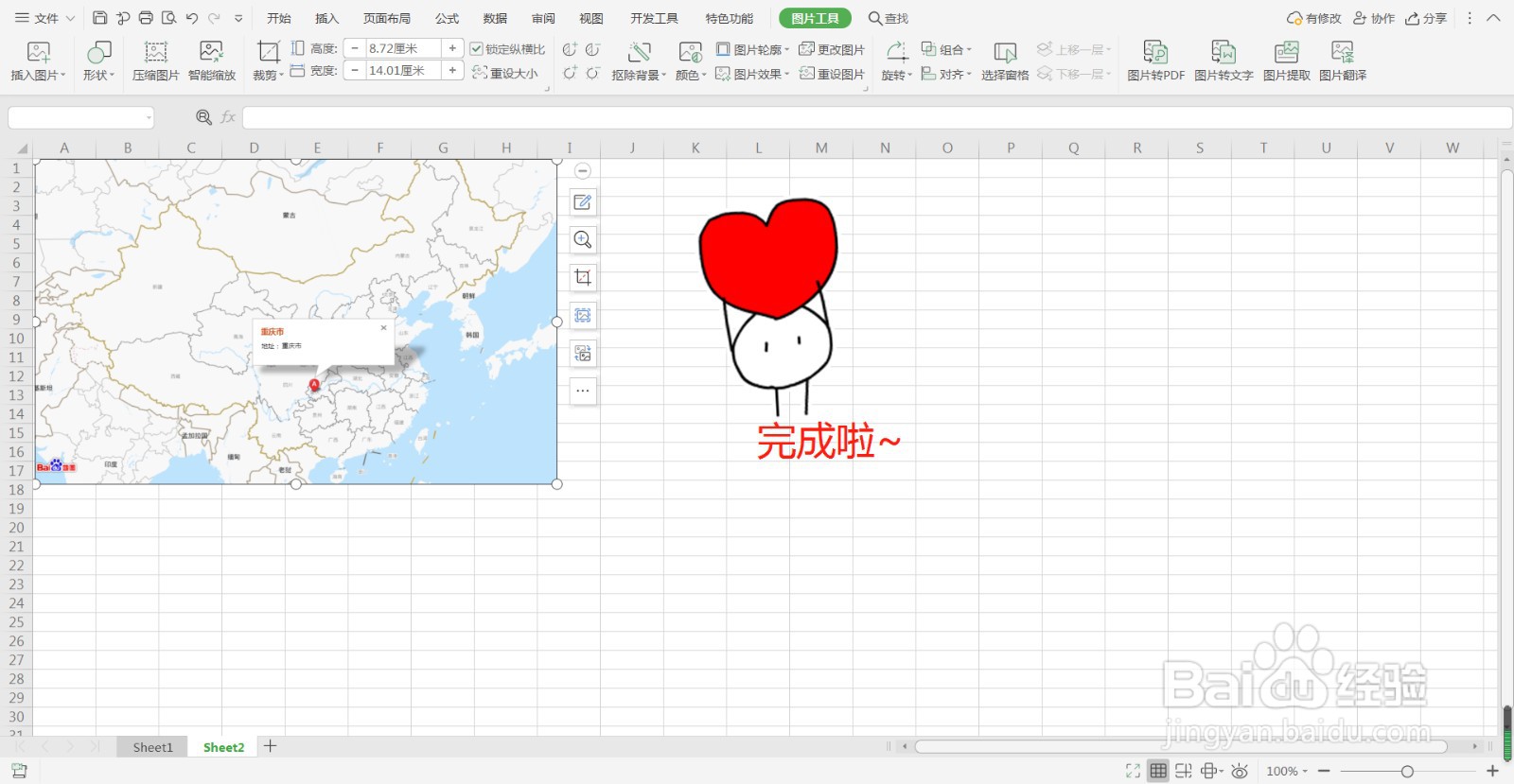Click the Save icon in quick access bar

pyautogui.click(x=100, y=18)
